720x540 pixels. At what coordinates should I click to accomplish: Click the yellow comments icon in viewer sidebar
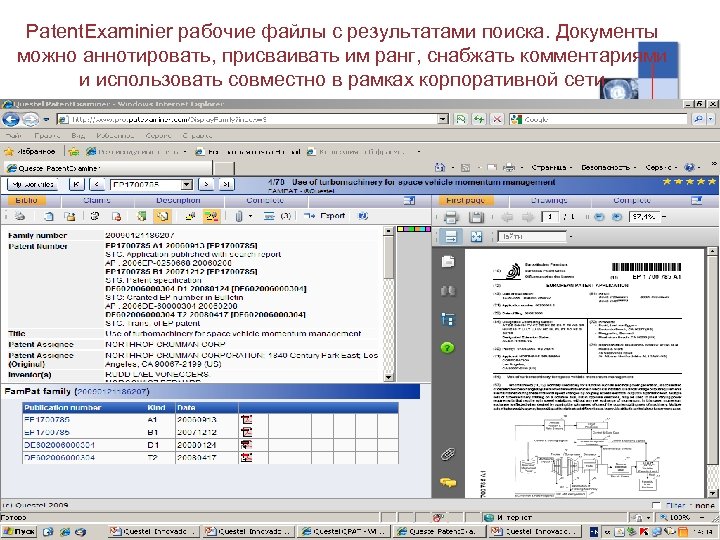[x=448, y=482]
